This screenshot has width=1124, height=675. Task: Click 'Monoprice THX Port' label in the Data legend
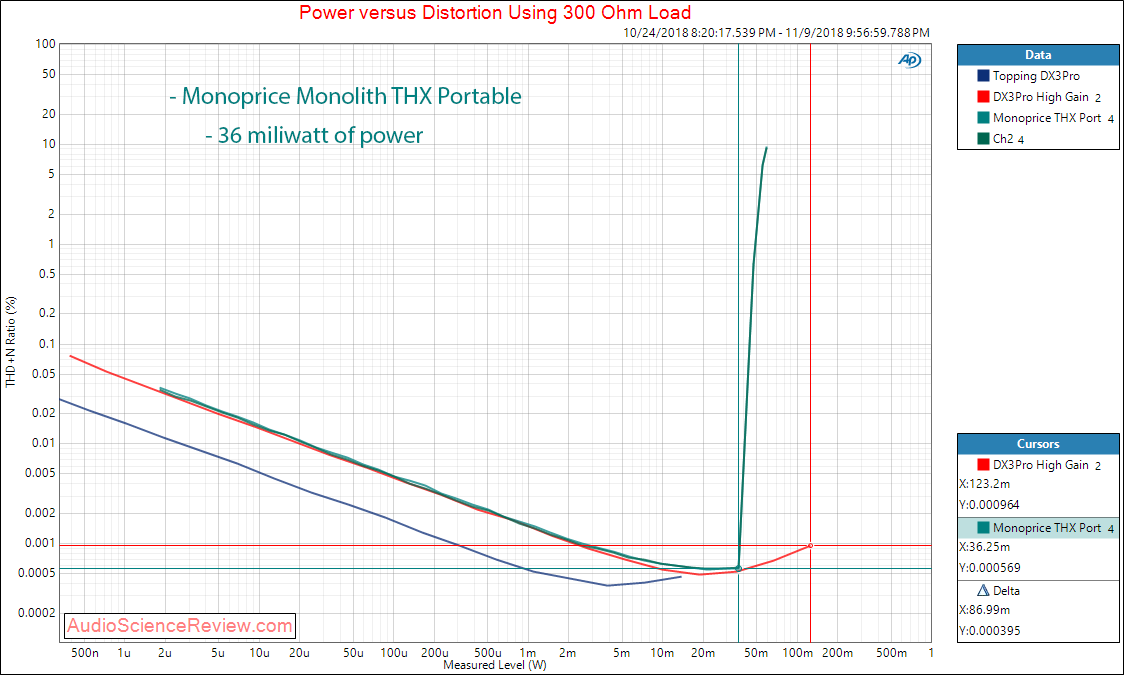(1047, 118)
